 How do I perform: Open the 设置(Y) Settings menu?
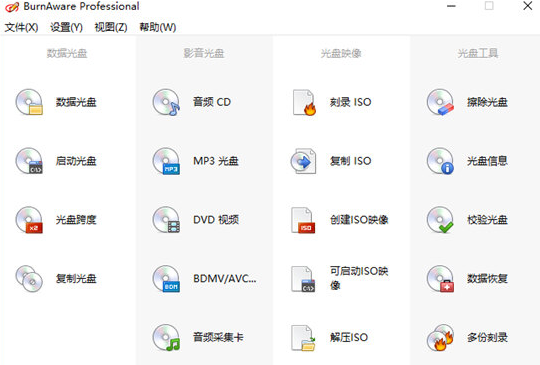tap(66, 27)
